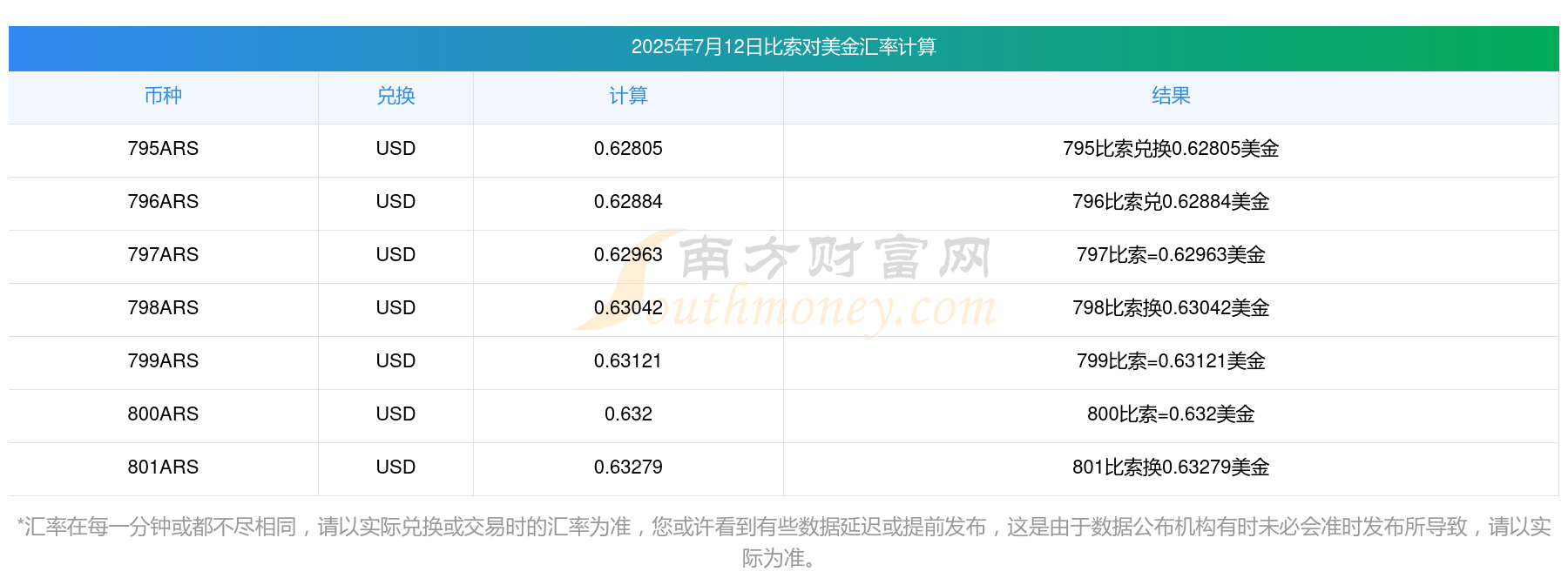This screenshot has height=585, width=1568.
Task: Click USD in the 799ARS row
Action: pos(395,361)
